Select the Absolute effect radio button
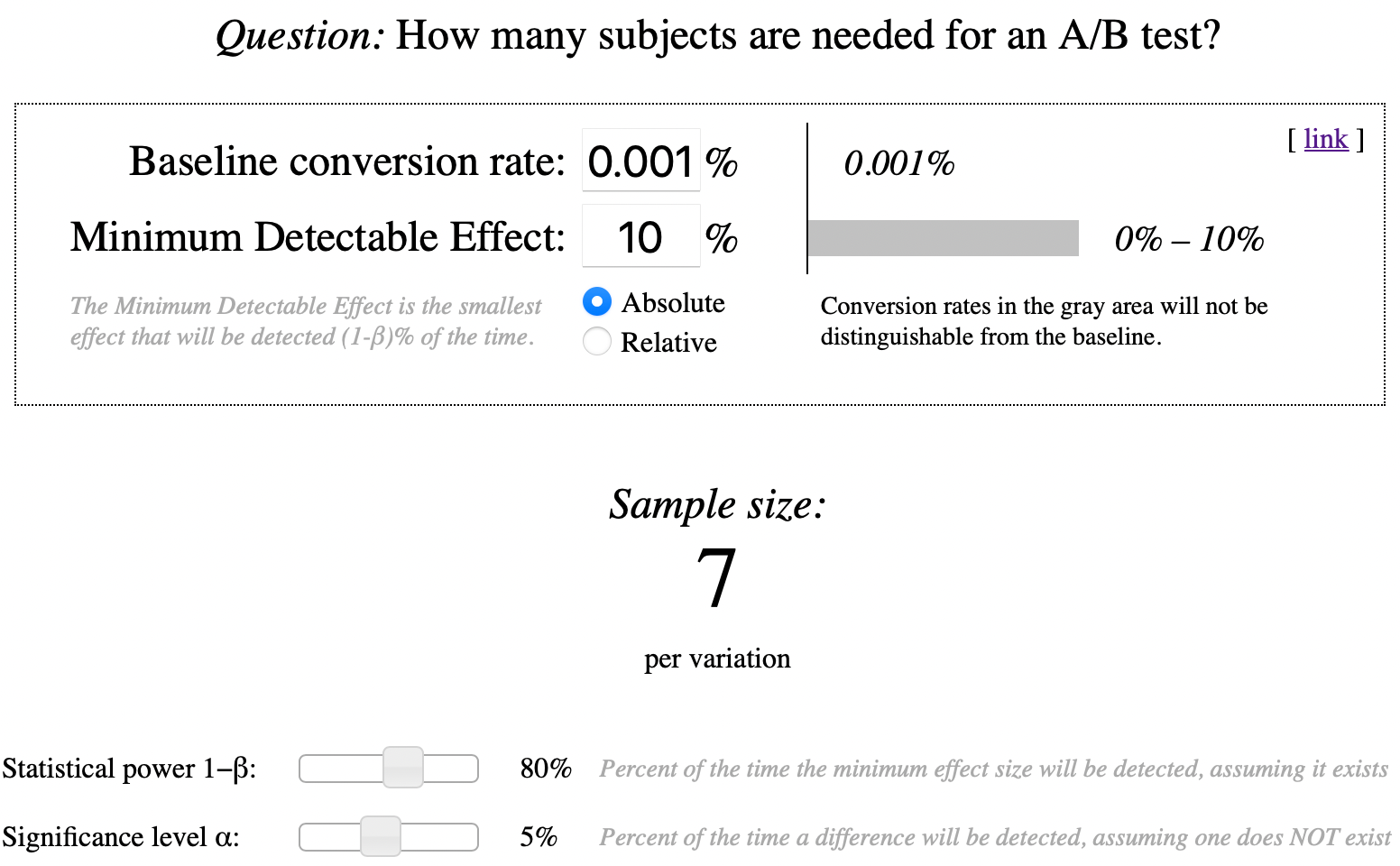The width and height of the screenshot is (1400, 866). 597,301
